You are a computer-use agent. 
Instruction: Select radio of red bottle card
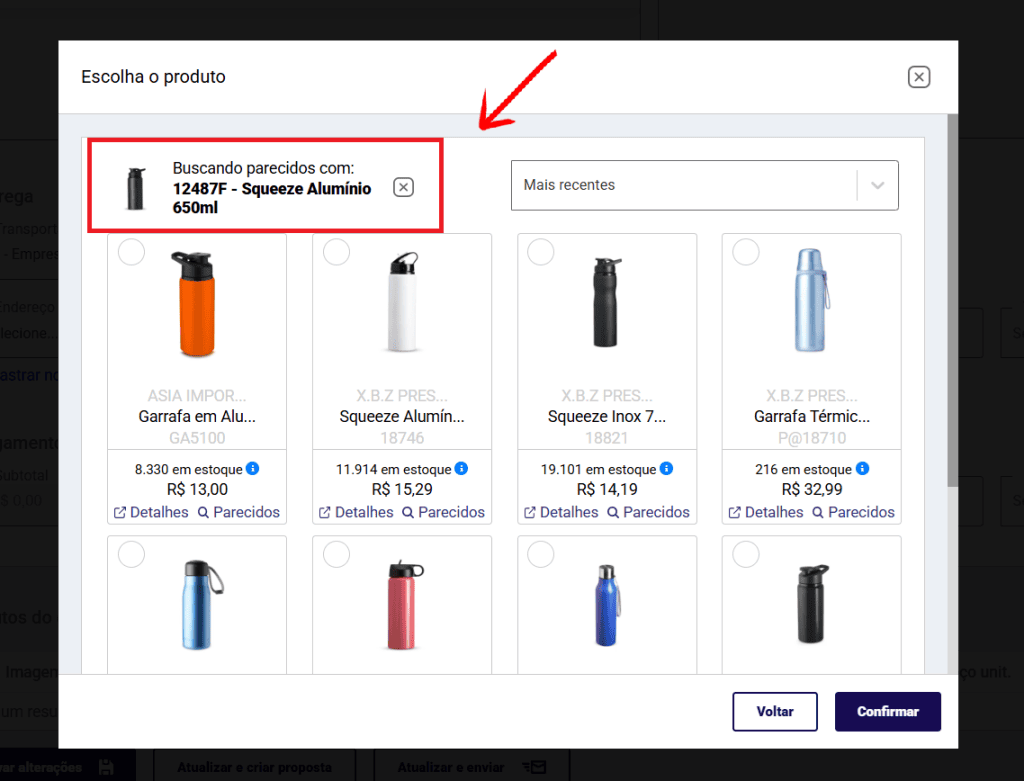coord(336,554)
